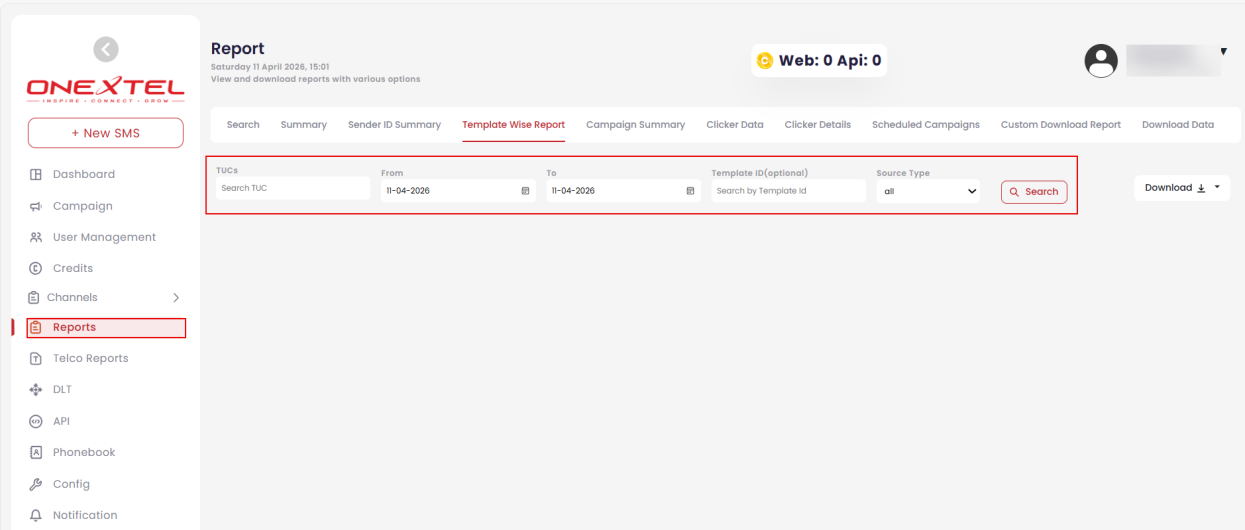Open the From date calendar icon
The height and width of the screenshot is (530, 1245).
coord(525,190)
